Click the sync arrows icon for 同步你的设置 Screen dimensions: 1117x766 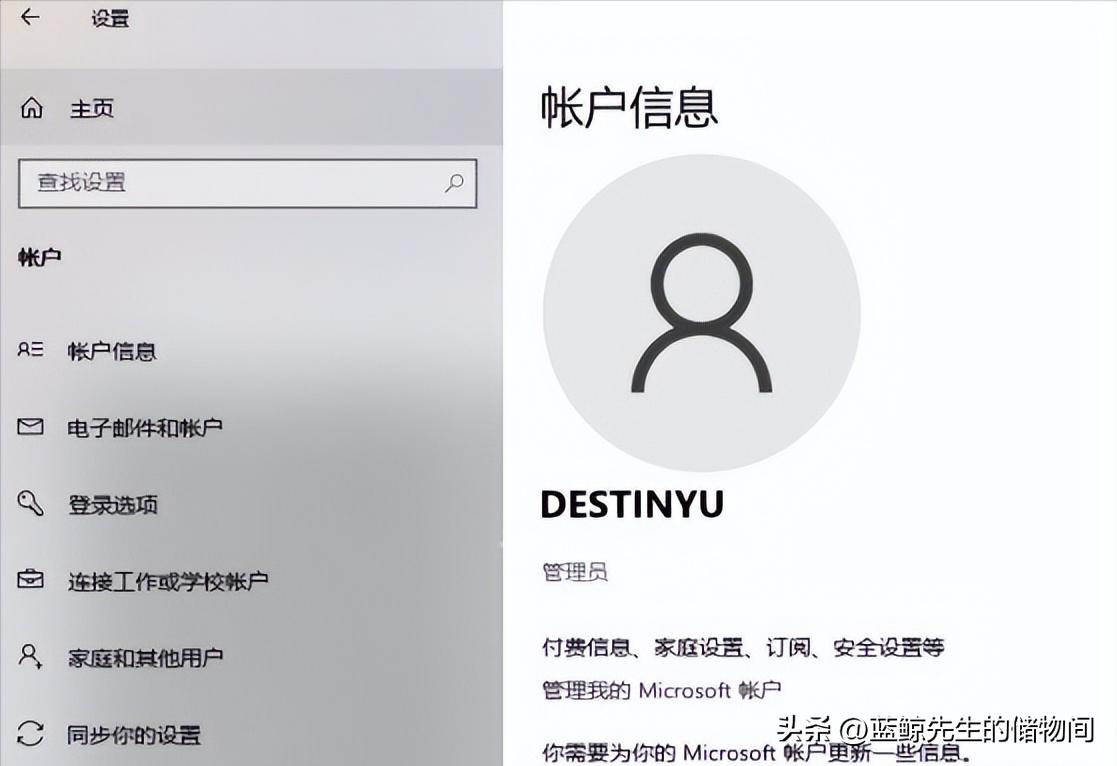click(x=31, y=734)
